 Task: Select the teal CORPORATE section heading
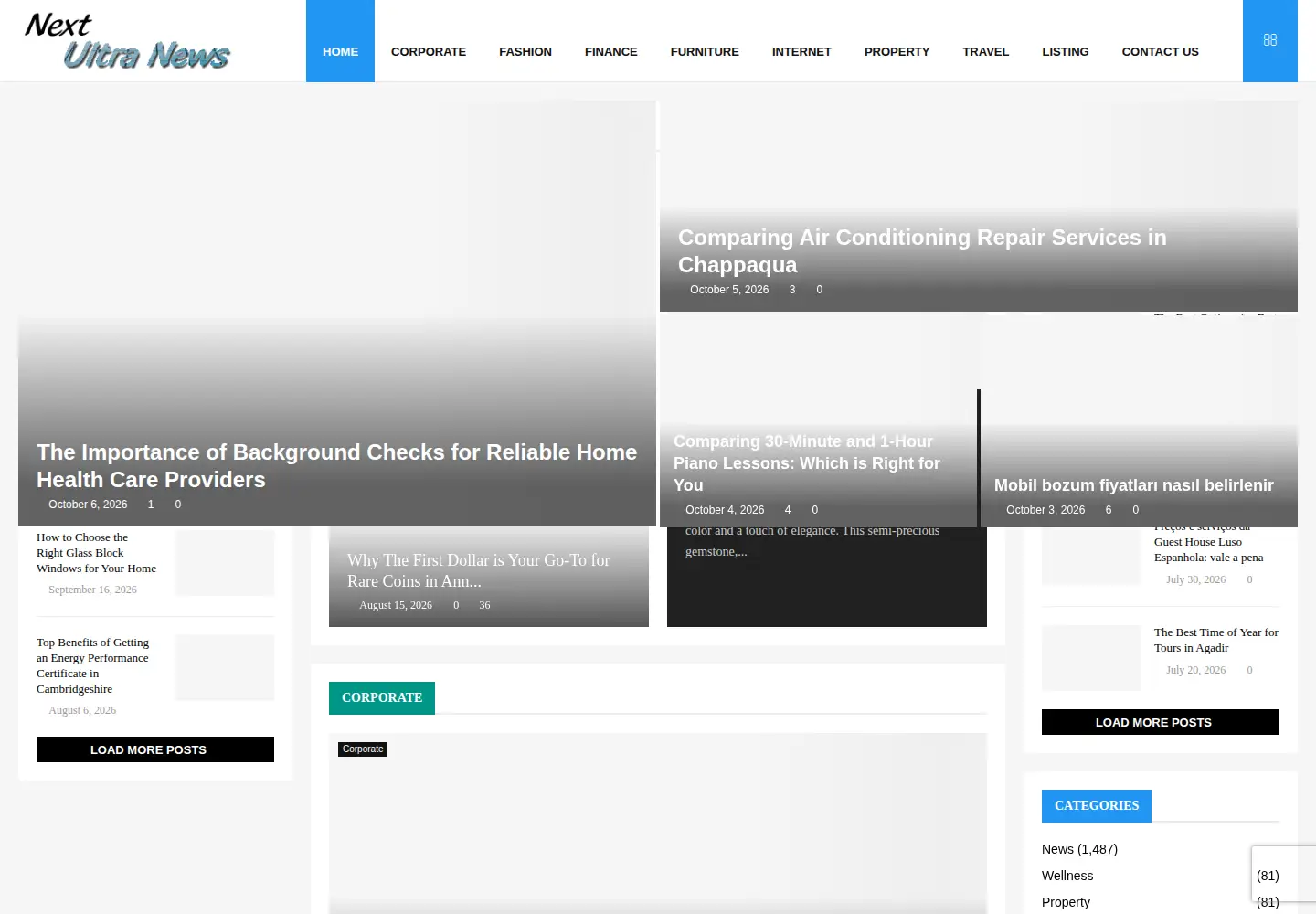point(382,697)
